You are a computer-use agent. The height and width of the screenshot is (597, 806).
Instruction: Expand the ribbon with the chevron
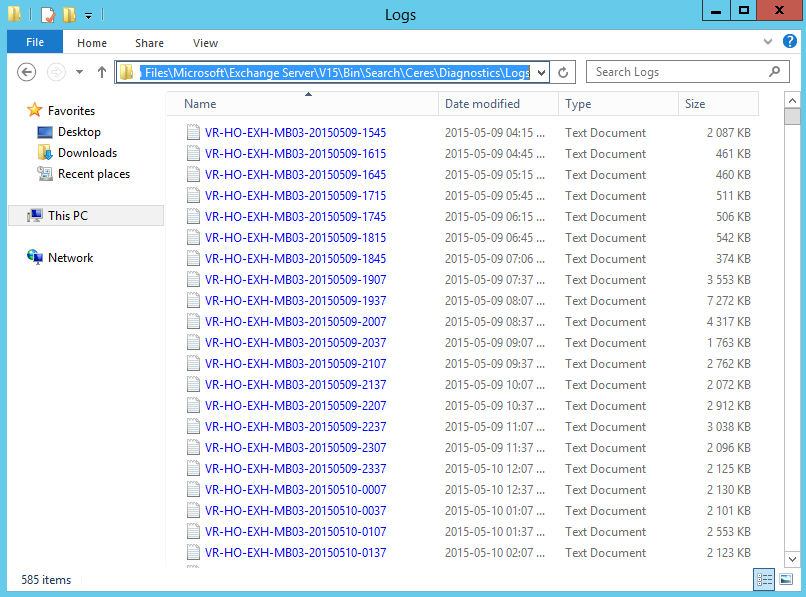[768, 42]
